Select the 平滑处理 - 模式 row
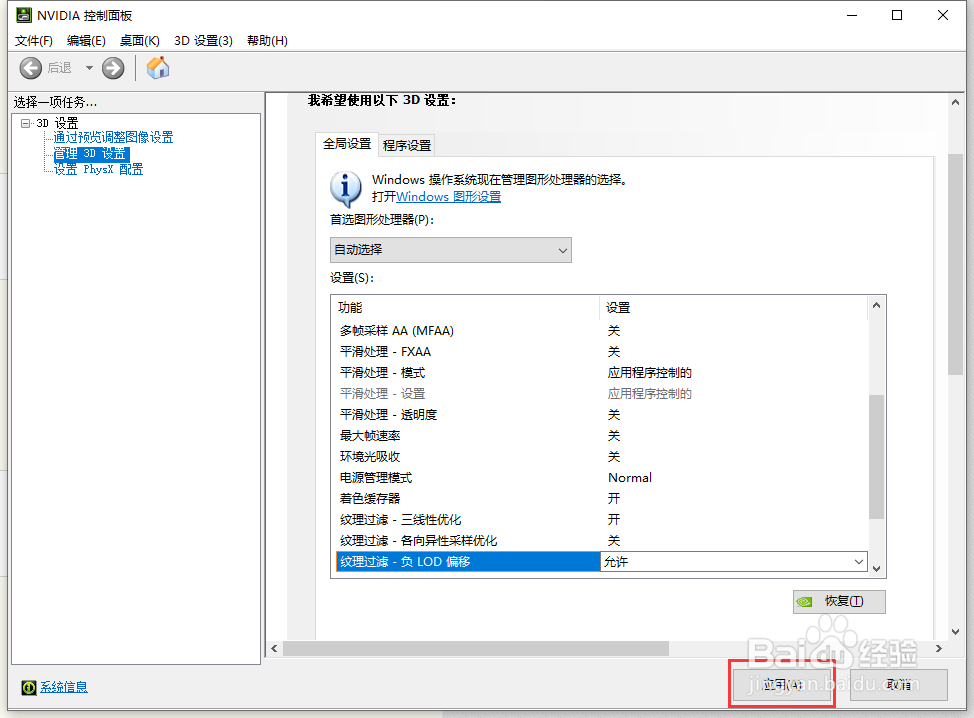The height and width of the screenshot is (718, 974). [601, 373]
